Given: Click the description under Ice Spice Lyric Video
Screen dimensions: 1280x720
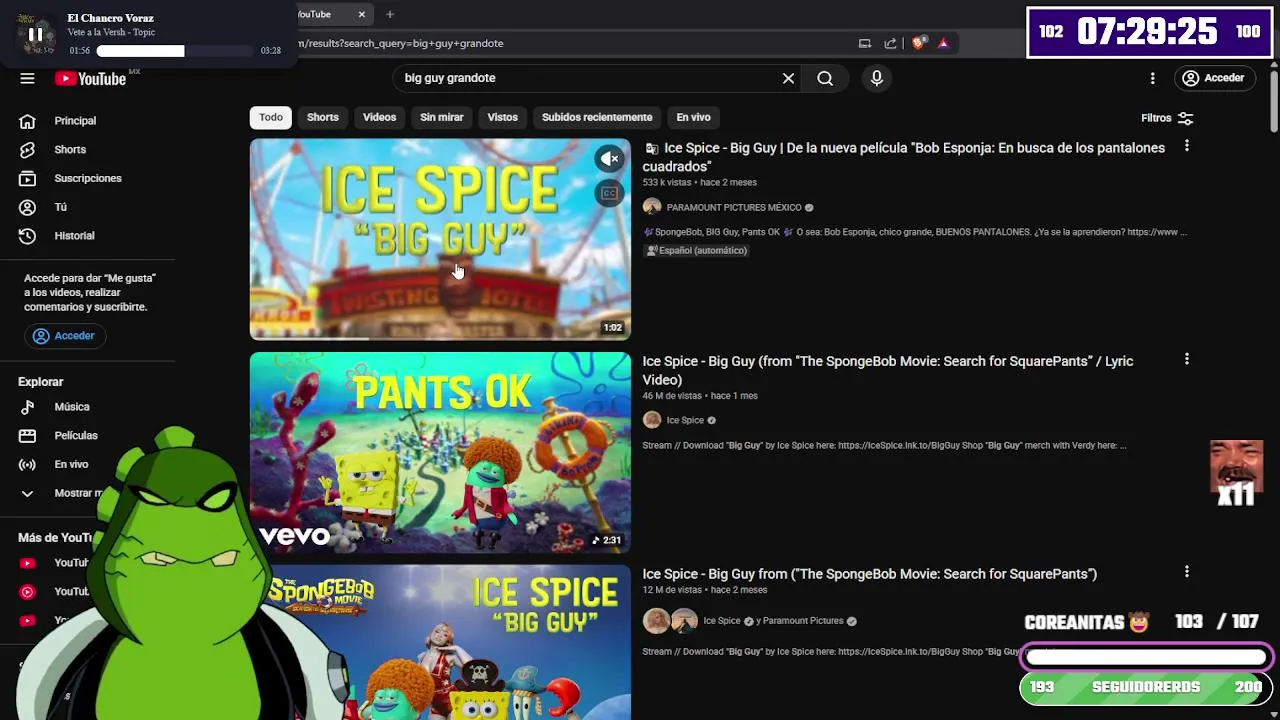Looking at the screenshot, I should pos(884,445).
